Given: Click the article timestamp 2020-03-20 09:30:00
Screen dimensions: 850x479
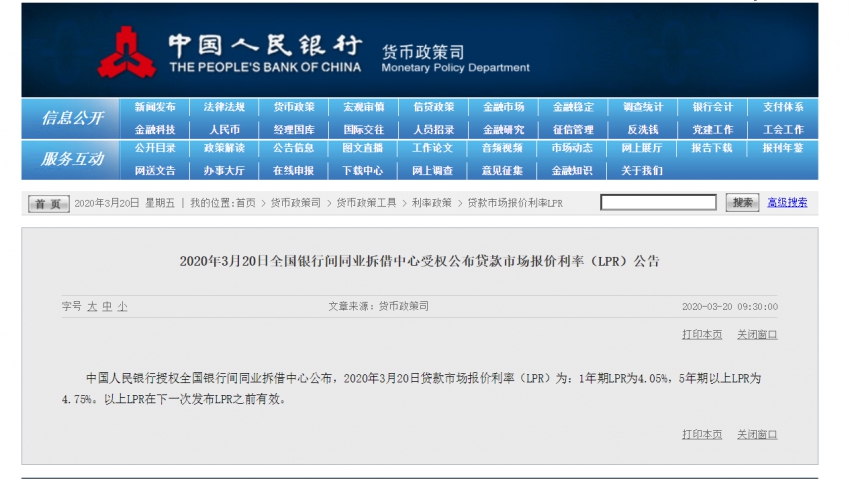Looking at the screenshot, I should pos(730,307).
